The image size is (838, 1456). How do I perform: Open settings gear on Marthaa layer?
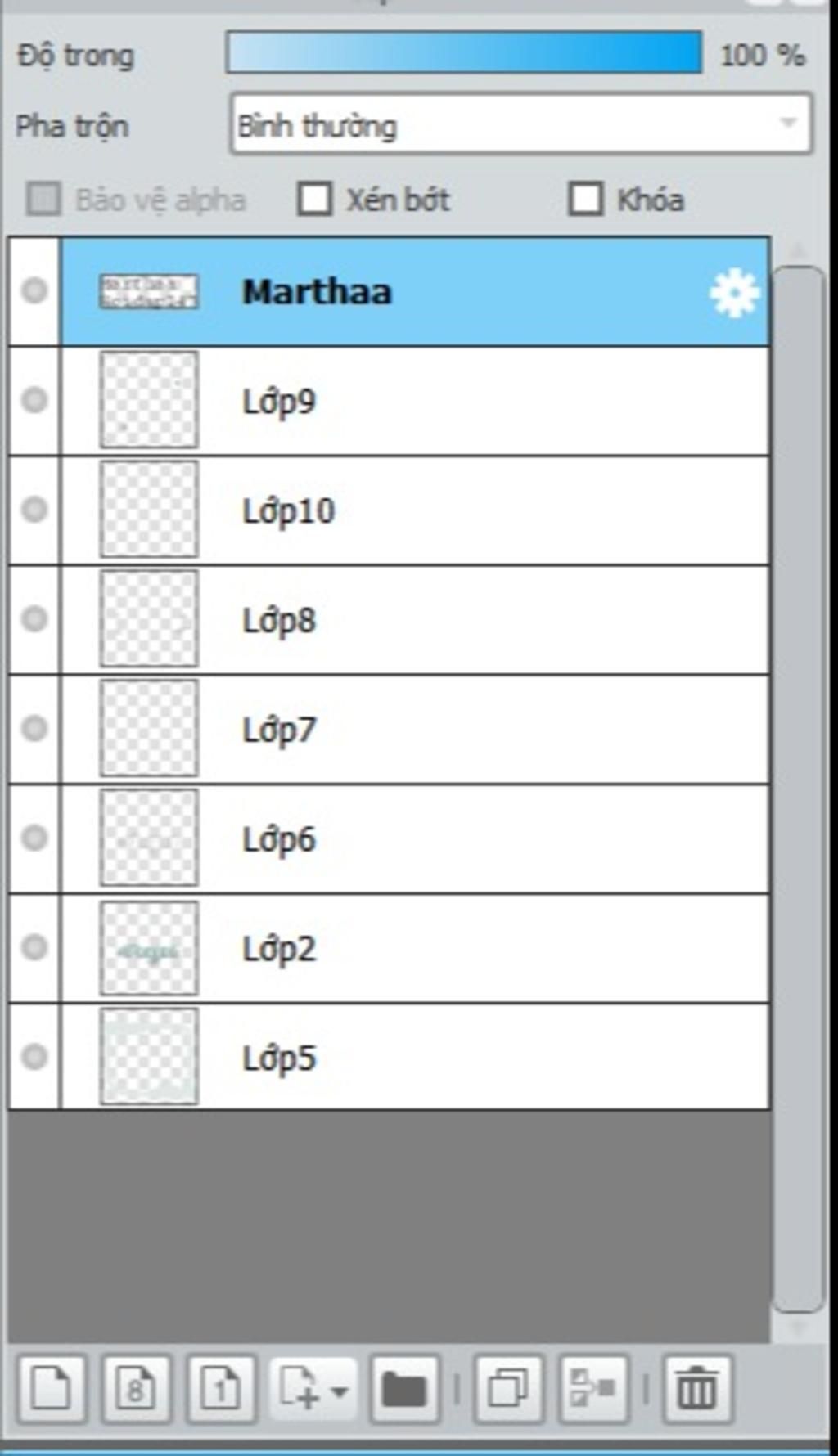click(x=734, y=293)
